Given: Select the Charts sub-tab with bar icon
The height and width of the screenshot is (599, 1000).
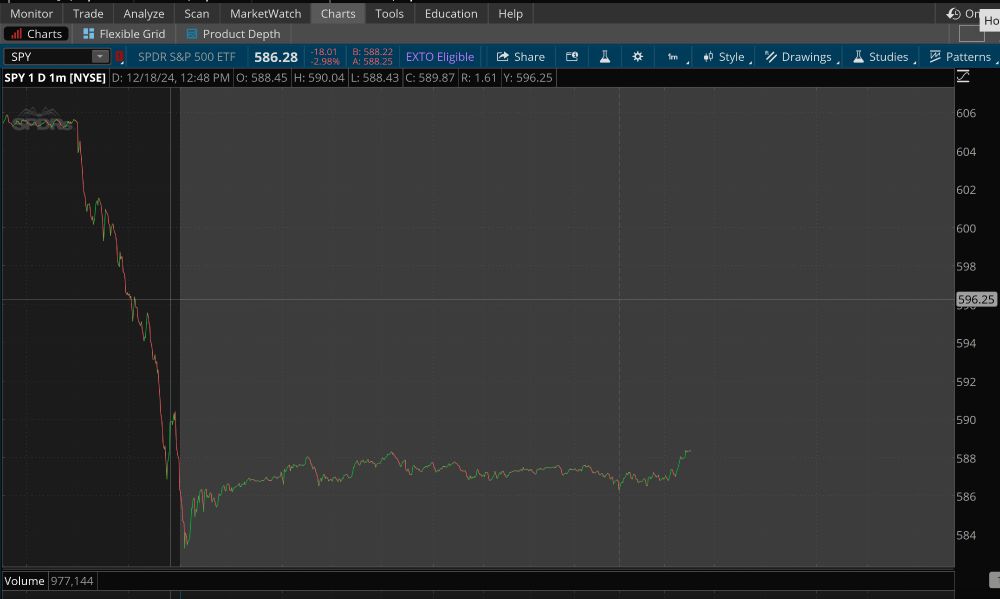Looking at the screenshot, I should click(36, 34).
